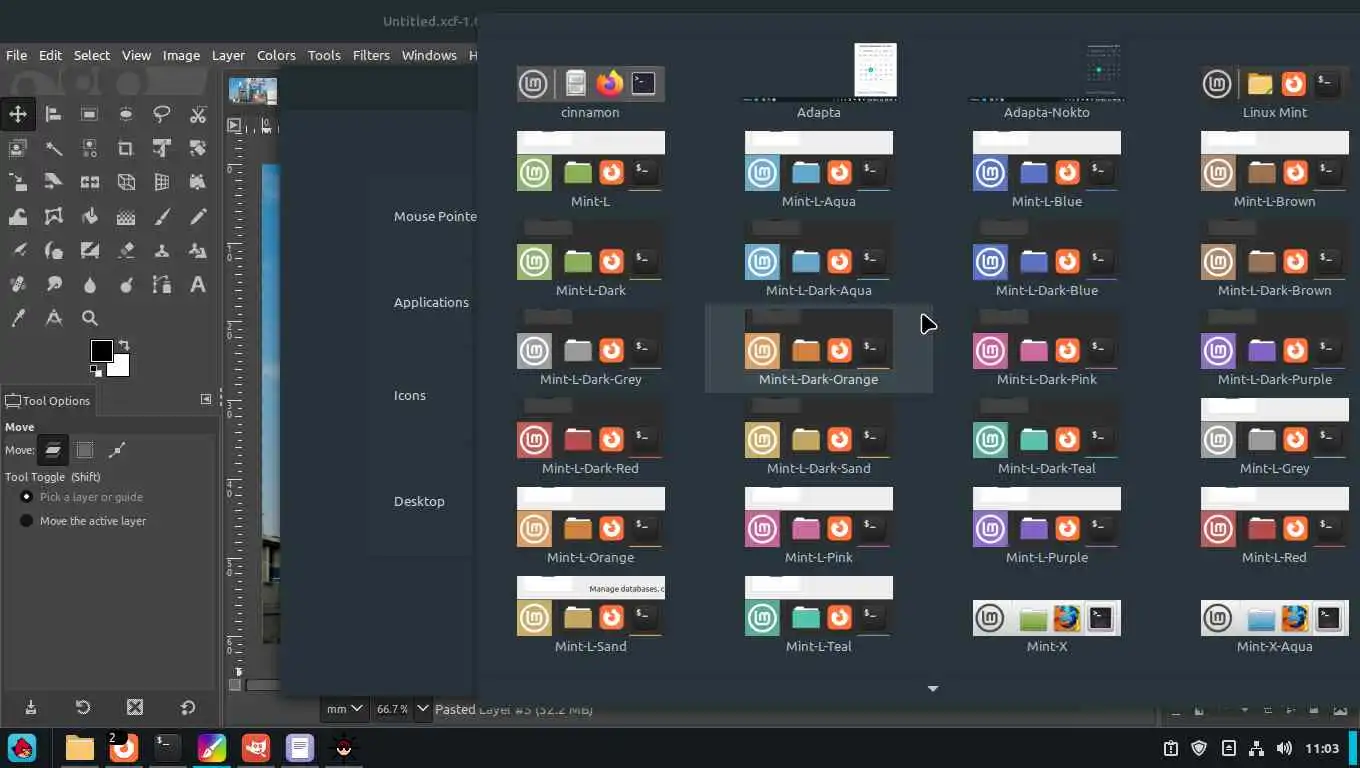The width and height of the screenshot is (1360, 768).
Task: Open the Edit menu
Action: pos(50,55)
